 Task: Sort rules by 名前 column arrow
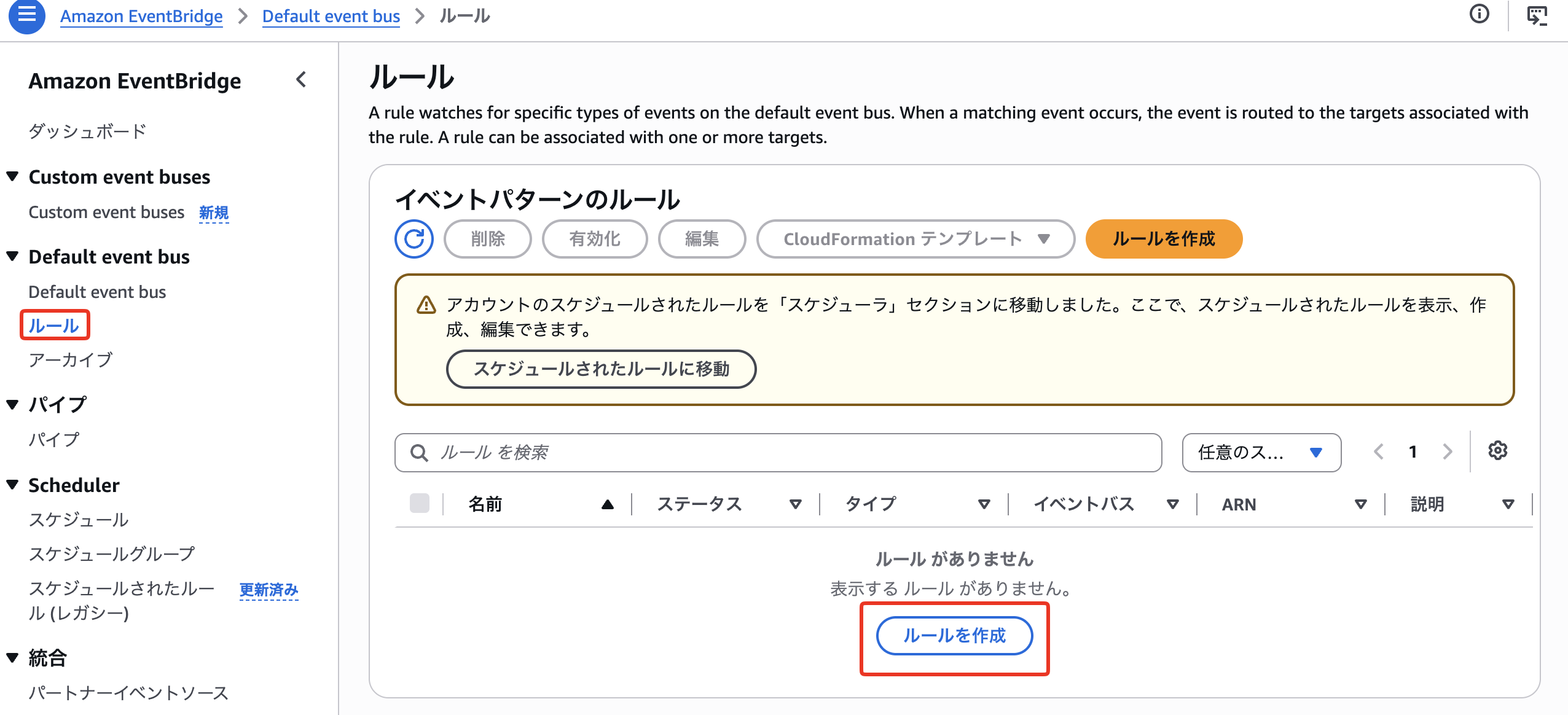(x=608, y=504)
